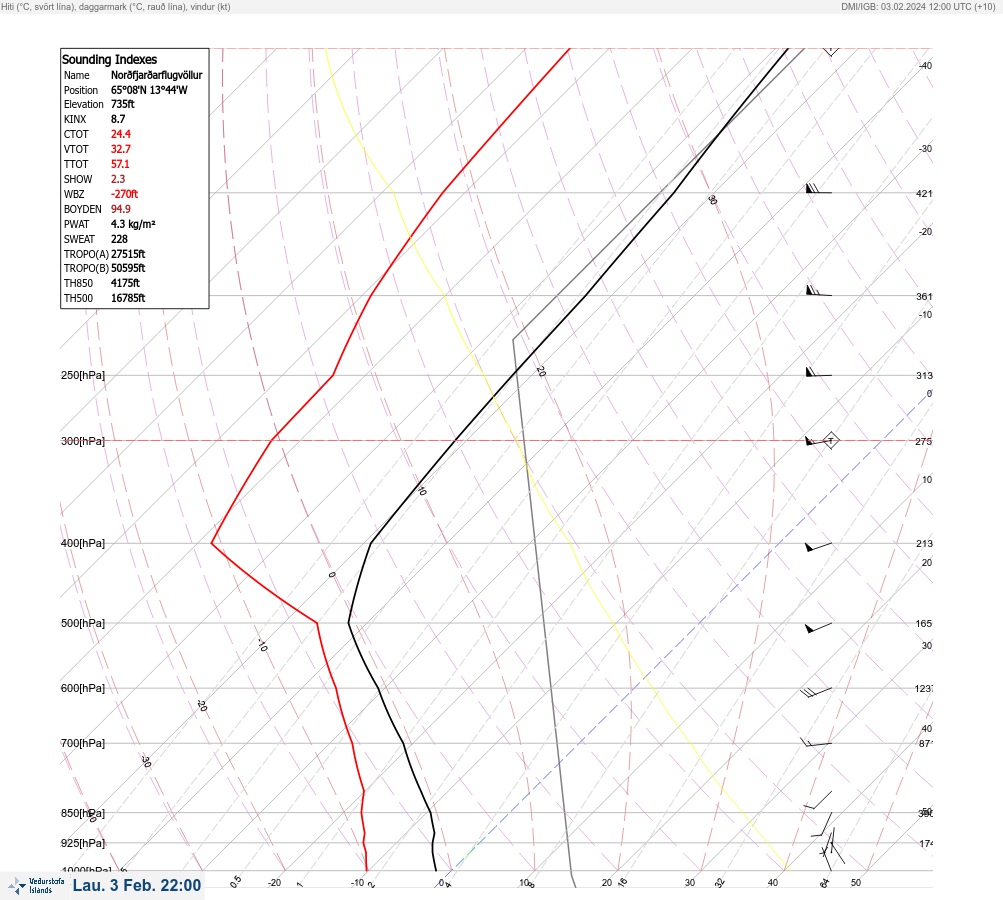Select the 400[hPa] pressure label
Viewport: 1003px width, 900px height.
[83, 543]
